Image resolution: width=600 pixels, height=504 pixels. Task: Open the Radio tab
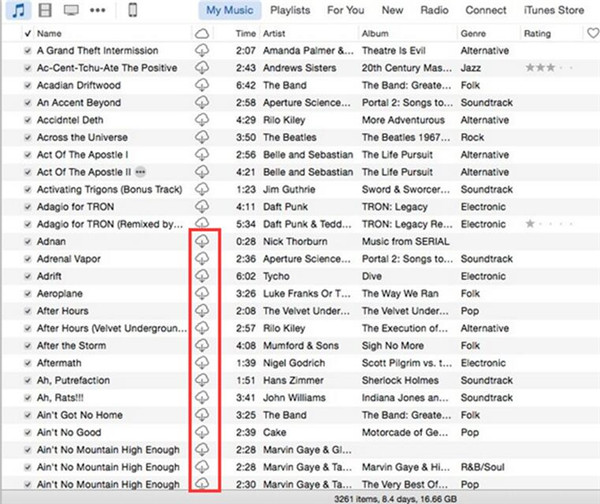[434, 10]
